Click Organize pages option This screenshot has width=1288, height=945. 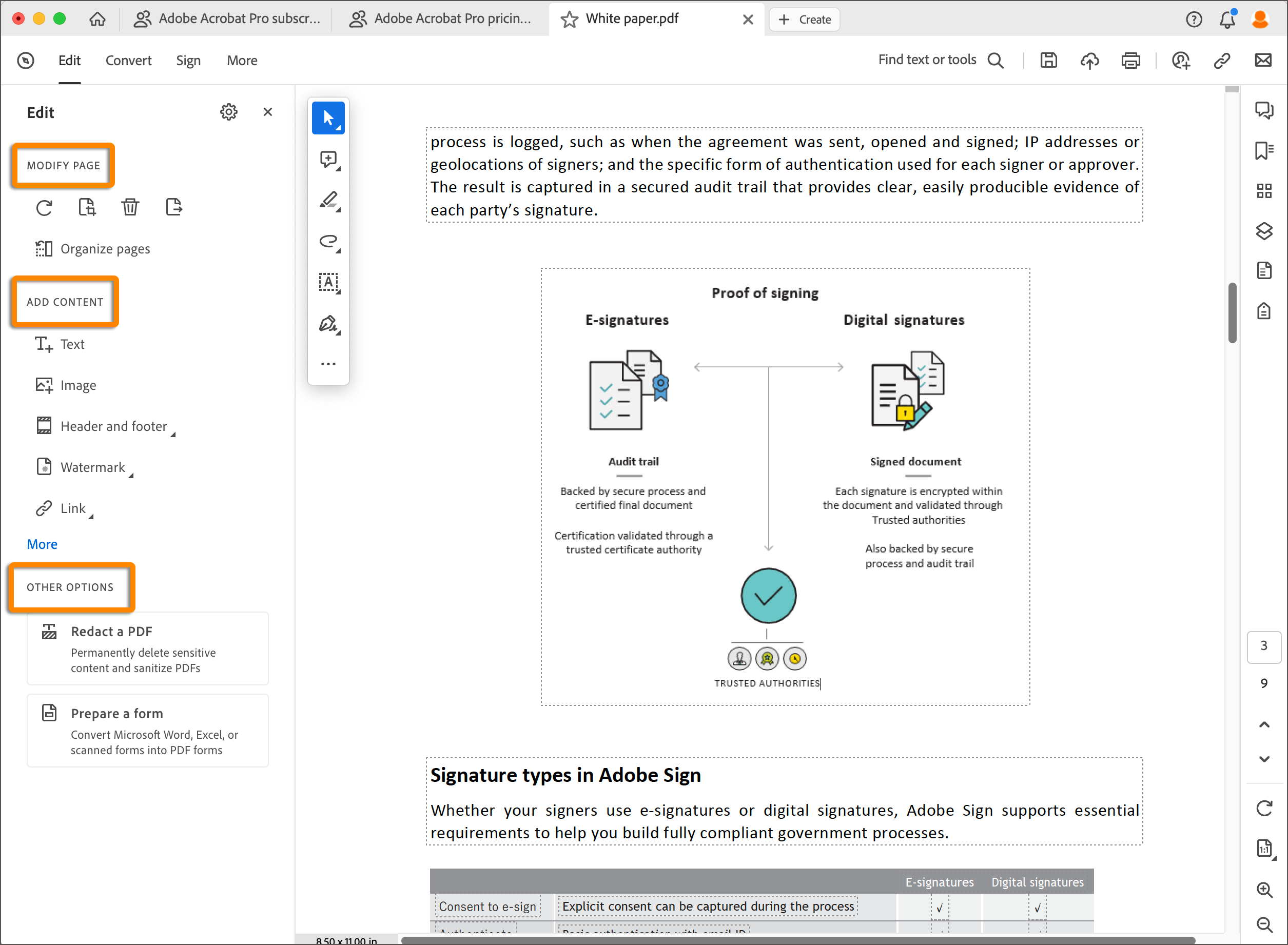click(x=106, y=247)
